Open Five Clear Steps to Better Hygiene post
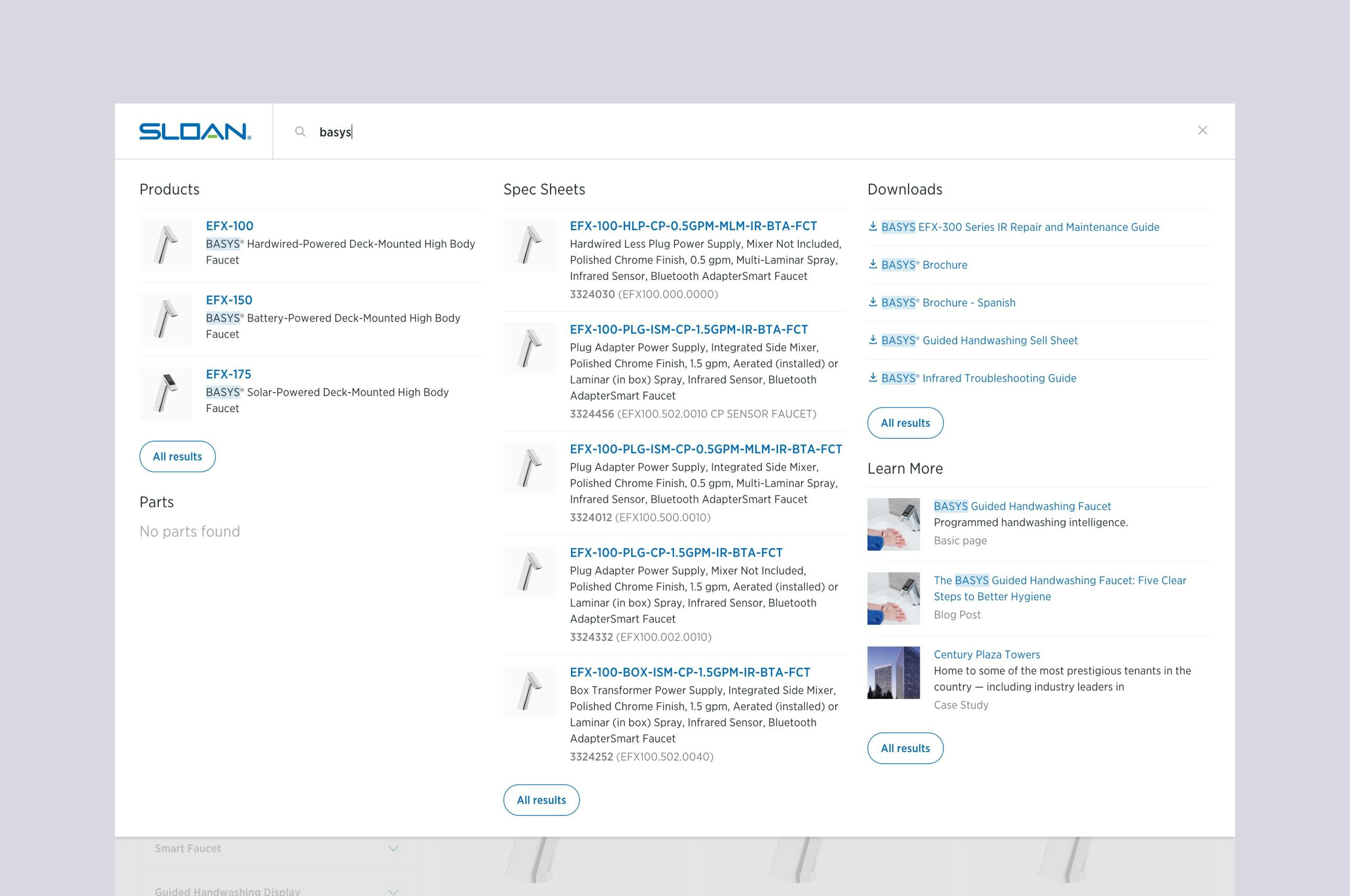The width and height of the screenshot is (1350, 896). pos(1059,588)
